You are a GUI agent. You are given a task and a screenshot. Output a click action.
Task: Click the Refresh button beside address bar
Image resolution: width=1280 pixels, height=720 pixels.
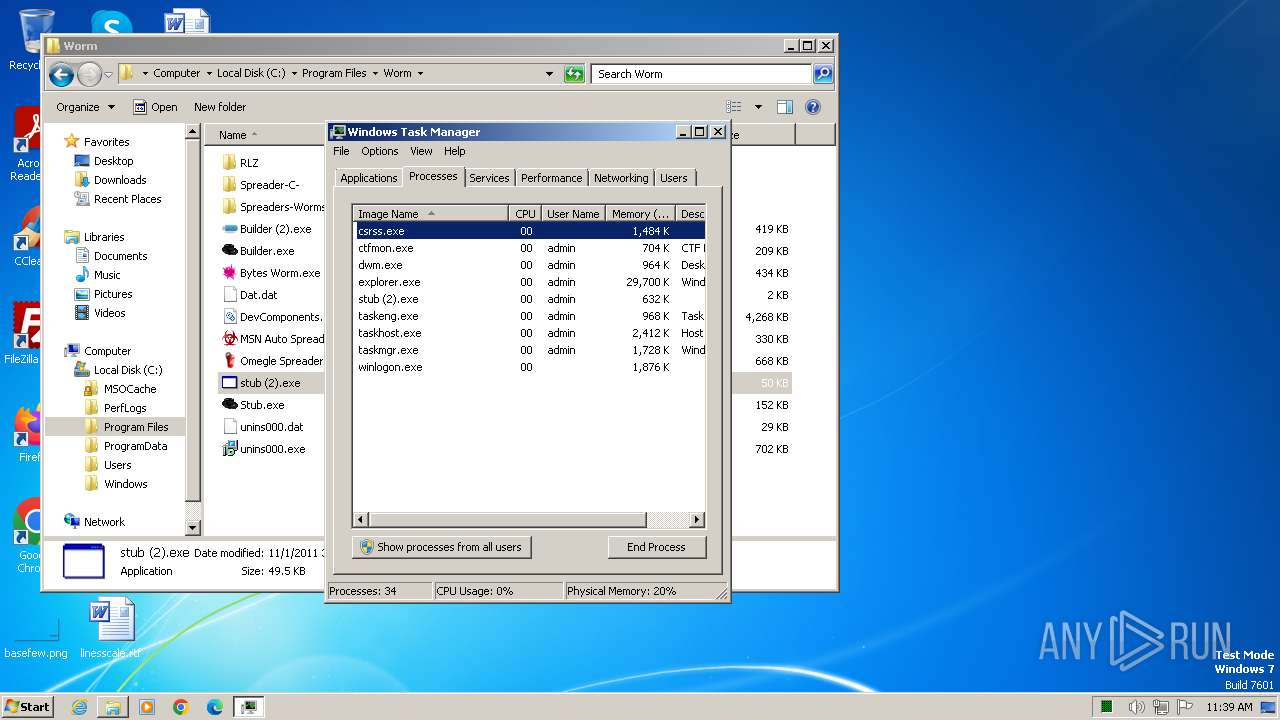[x=574, y=74]
